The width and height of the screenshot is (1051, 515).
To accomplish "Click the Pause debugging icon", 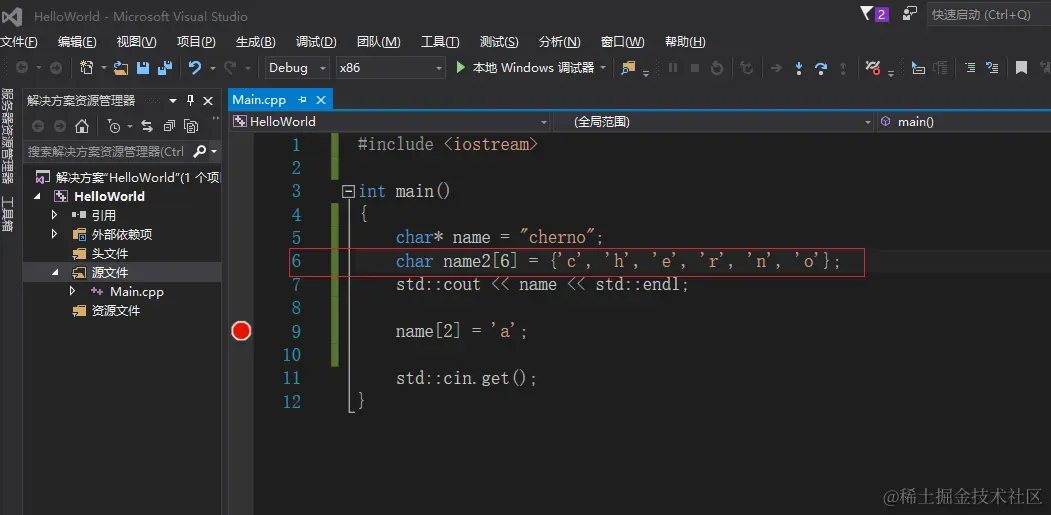I will point(673,68).
